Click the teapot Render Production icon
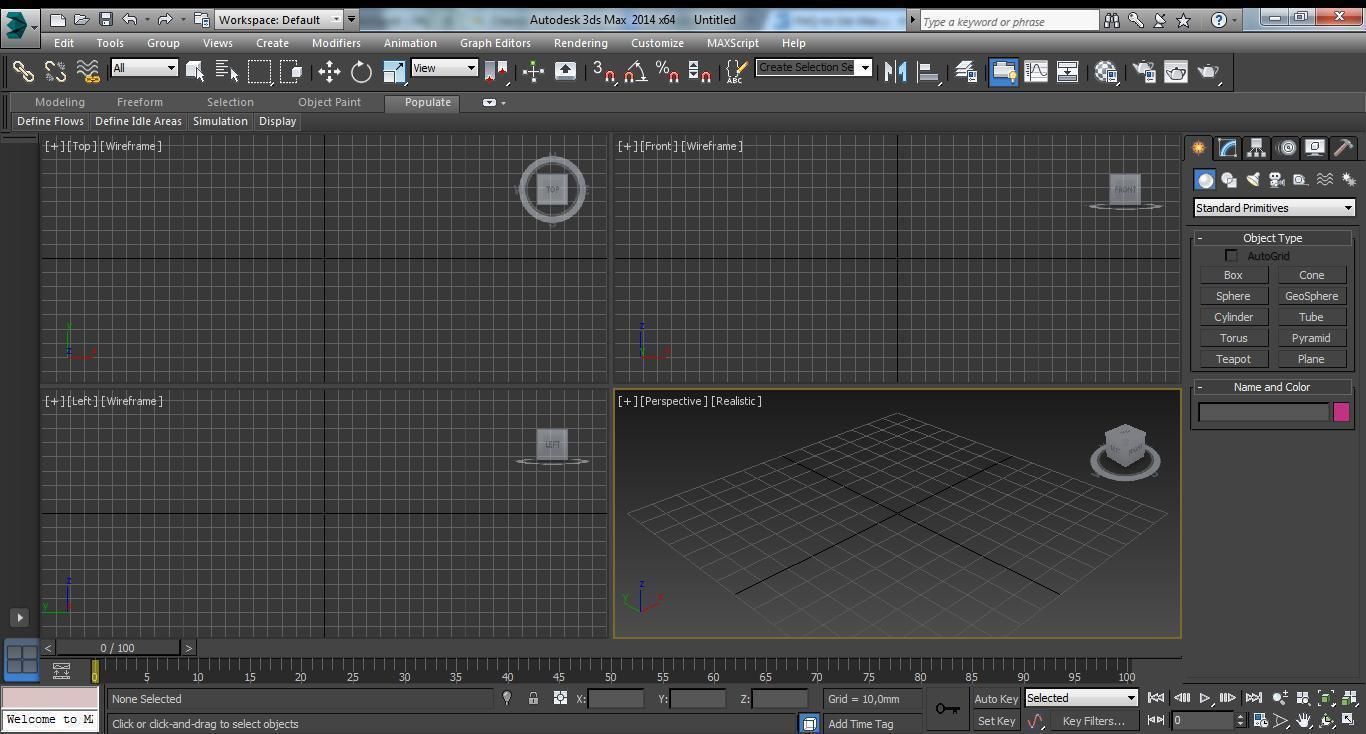The width and height of the screenshot is (1366, 734). tap(1208, 71)
